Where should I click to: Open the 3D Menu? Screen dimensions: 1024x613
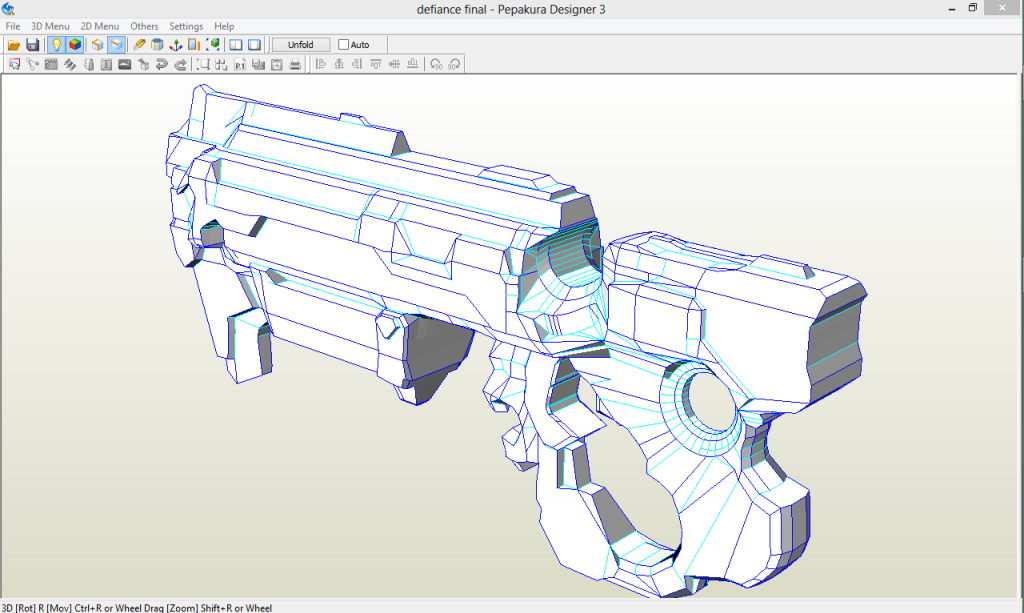click(50, 26)
